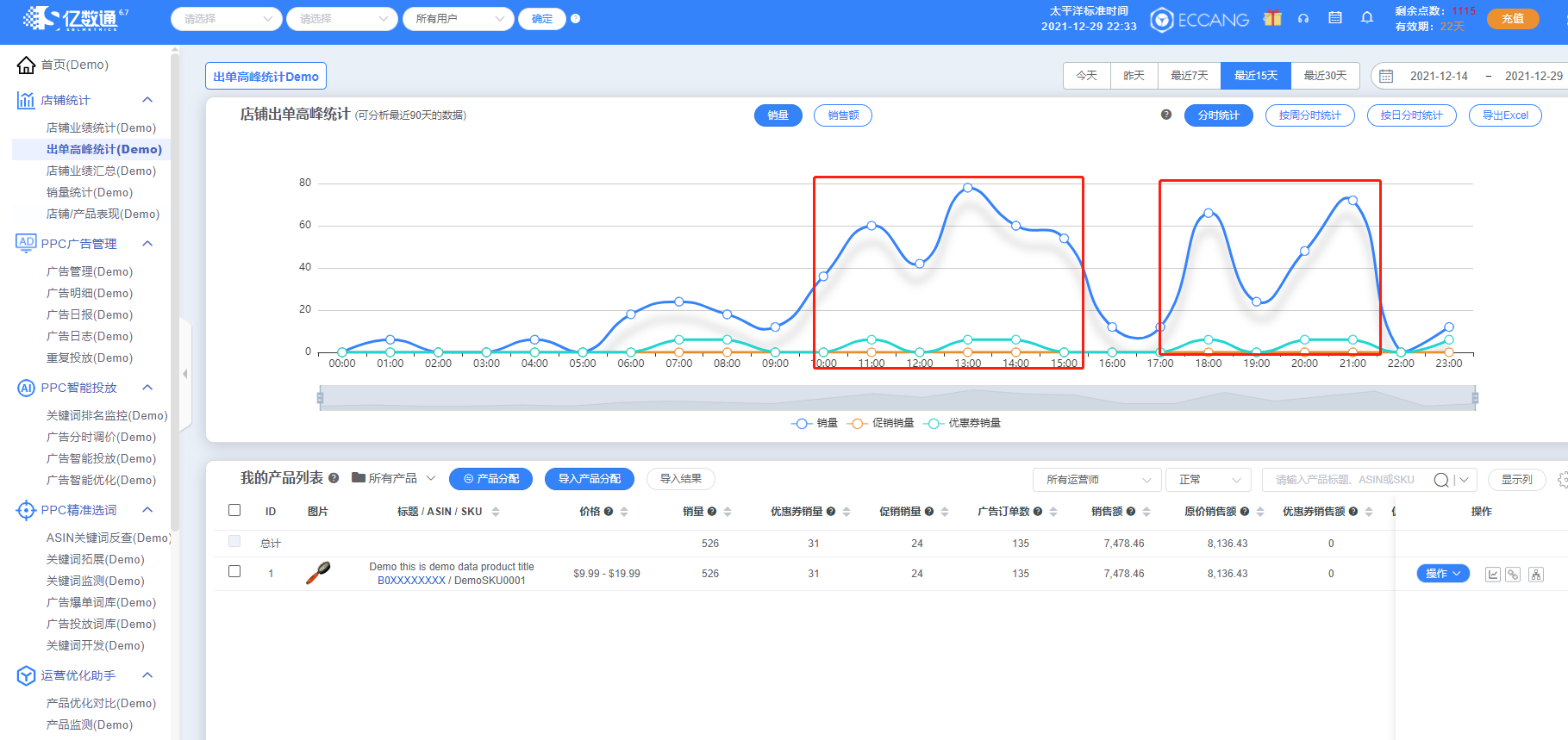The image size is (1568, 740).
Task: Open the 所有用户 dropdown
Action: (459, 19)
